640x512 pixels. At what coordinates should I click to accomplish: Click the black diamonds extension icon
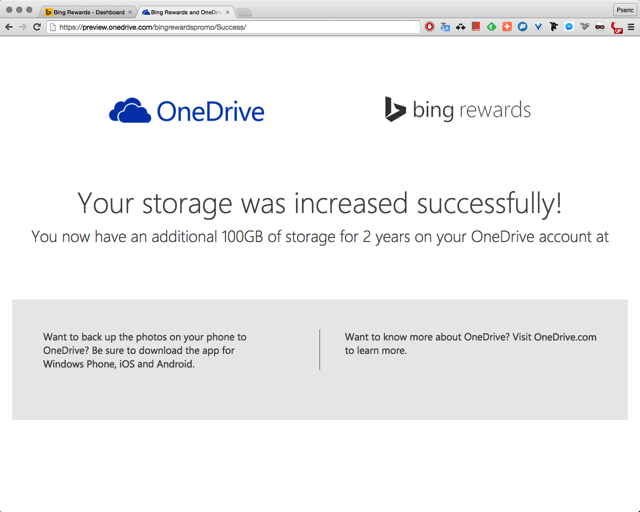click(x=460, y=27)
